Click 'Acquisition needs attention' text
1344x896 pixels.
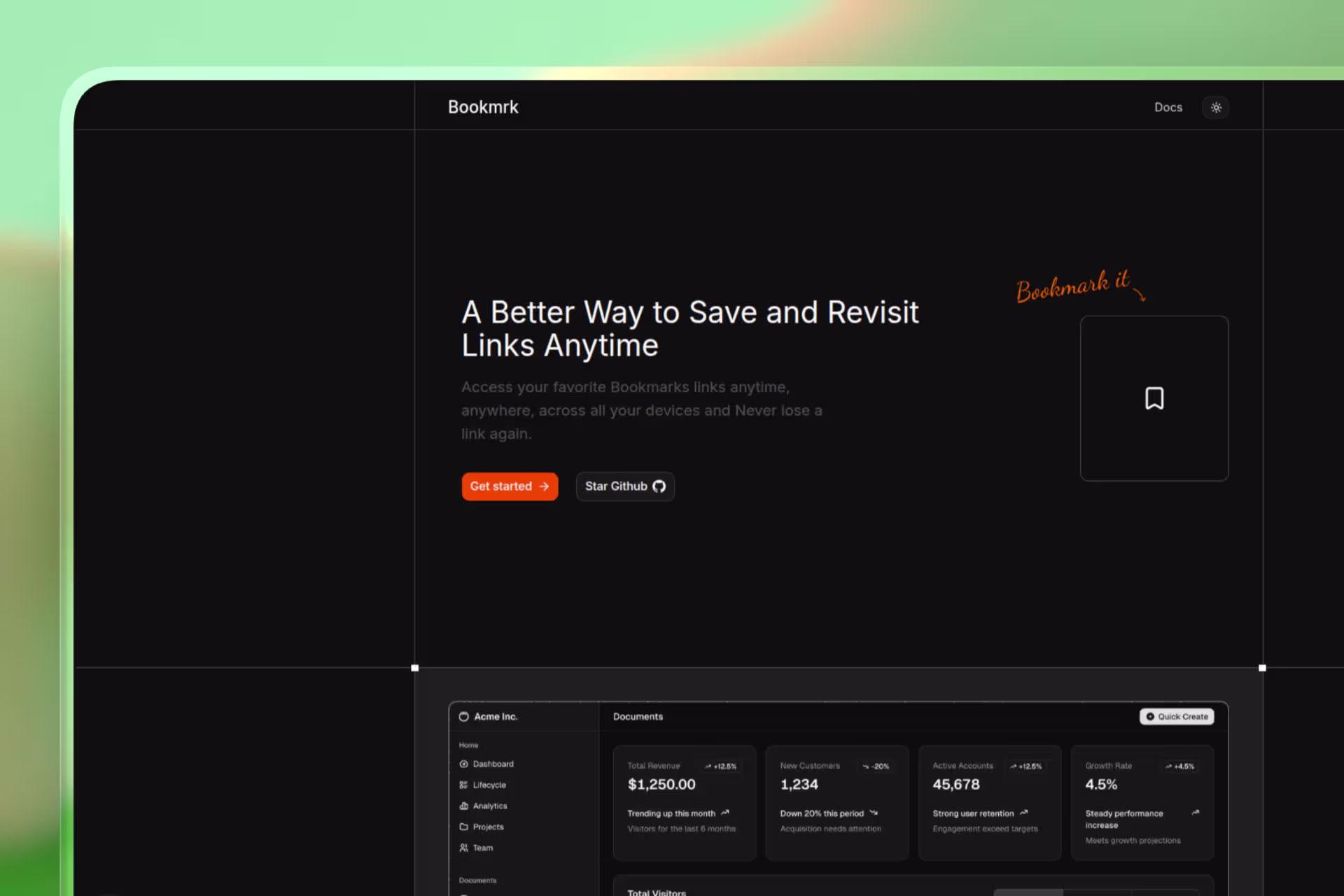pyautogui.click(x=830, y=829)
